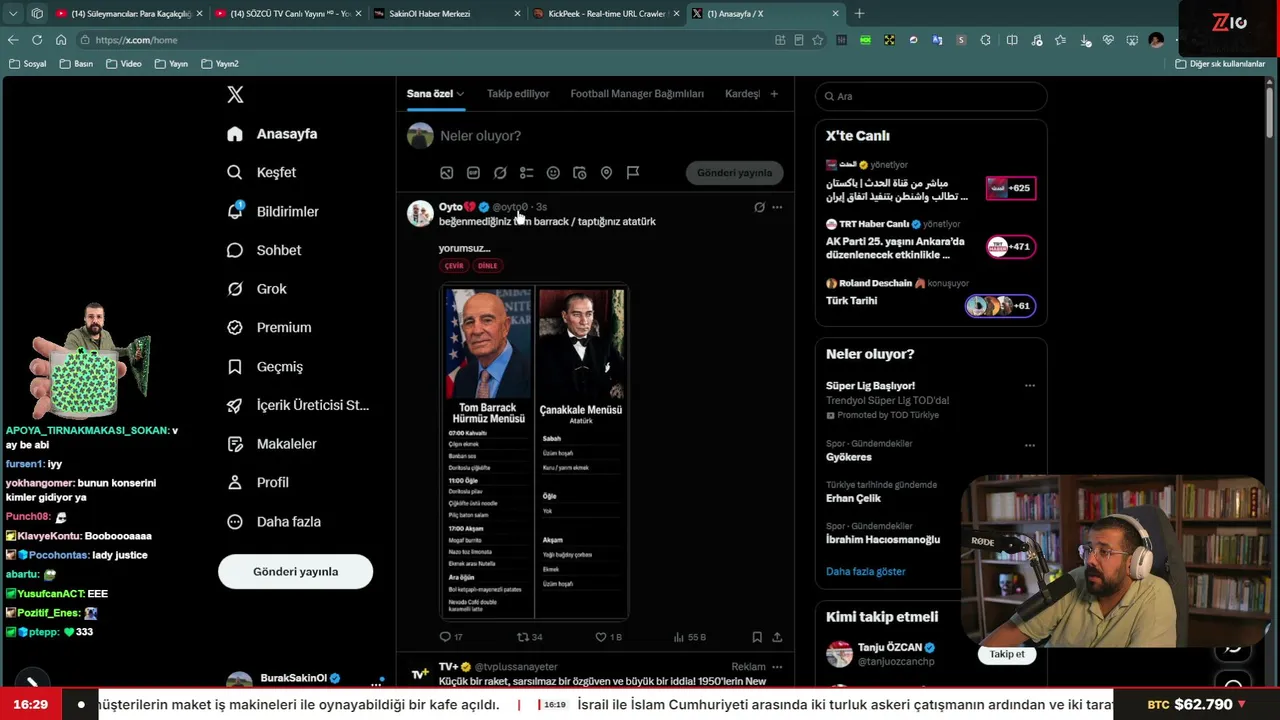Follow Tanju ÖZCAN with Takip et
Screen dimensions: 1280x720
[1007, 654]
